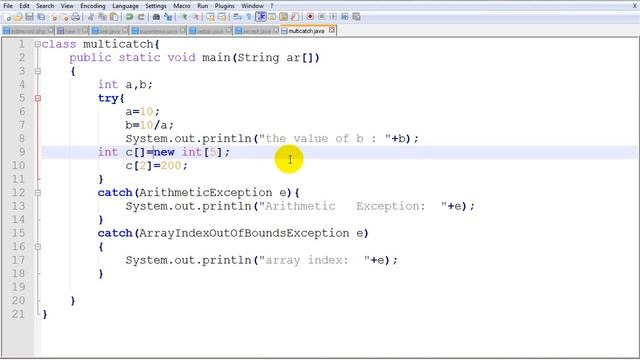The width and height of the screenshot is (640, 360).
Task: Click the Save All toolbar icon
Action: point(41,17)
